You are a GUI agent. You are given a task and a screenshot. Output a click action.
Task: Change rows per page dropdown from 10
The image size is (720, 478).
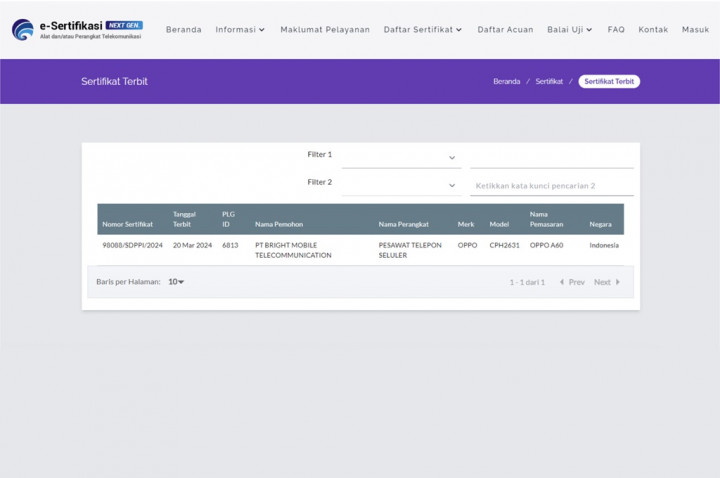tap(176, 282)
